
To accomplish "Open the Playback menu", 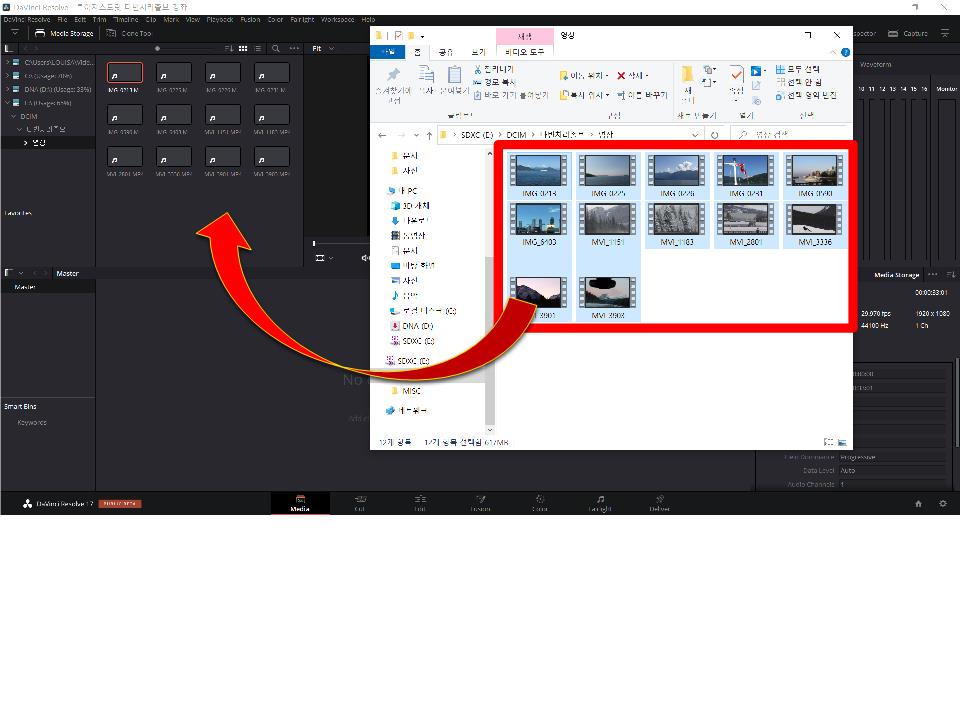I will [220, 20].
